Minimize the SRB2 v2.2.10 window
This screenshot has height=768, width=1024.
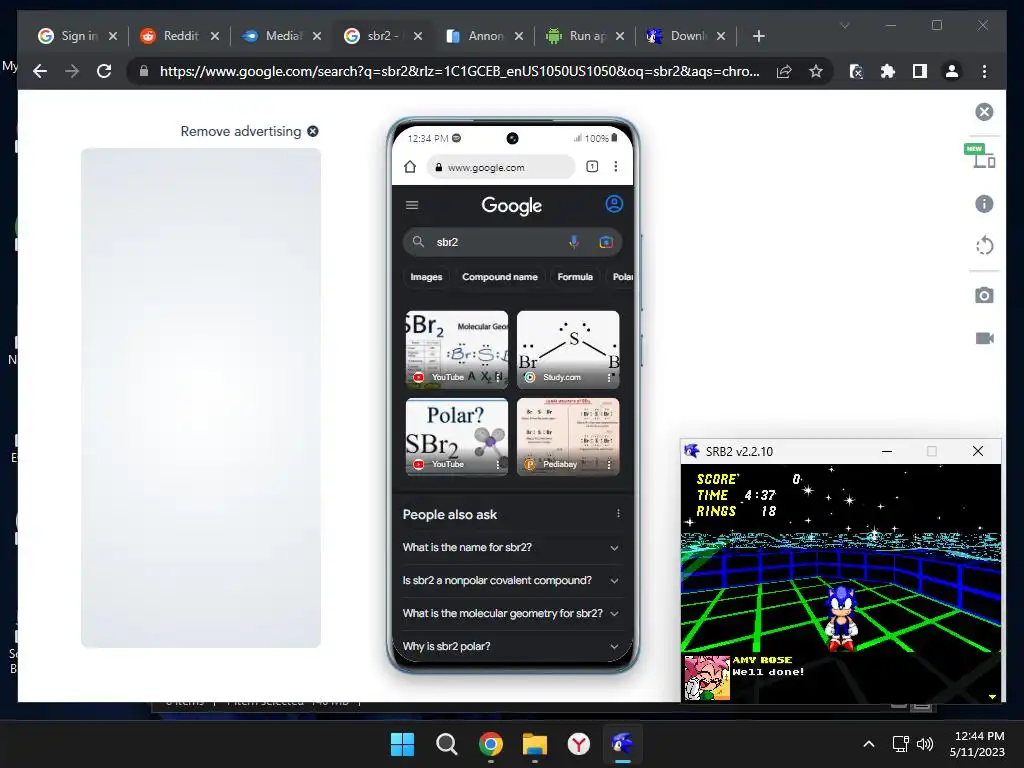tap(887, 451)
